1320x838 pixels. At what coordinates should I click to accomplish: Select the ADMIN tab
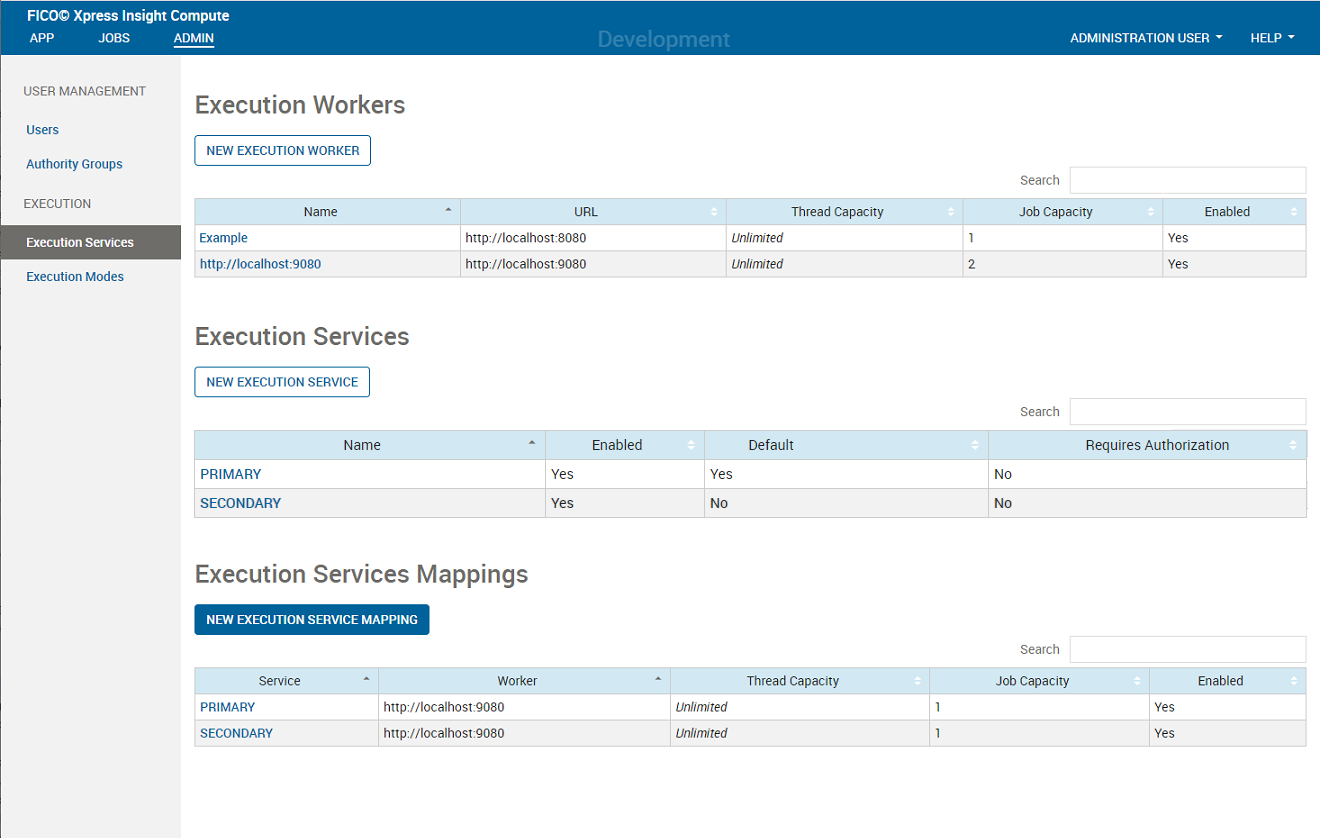point(194,38)
